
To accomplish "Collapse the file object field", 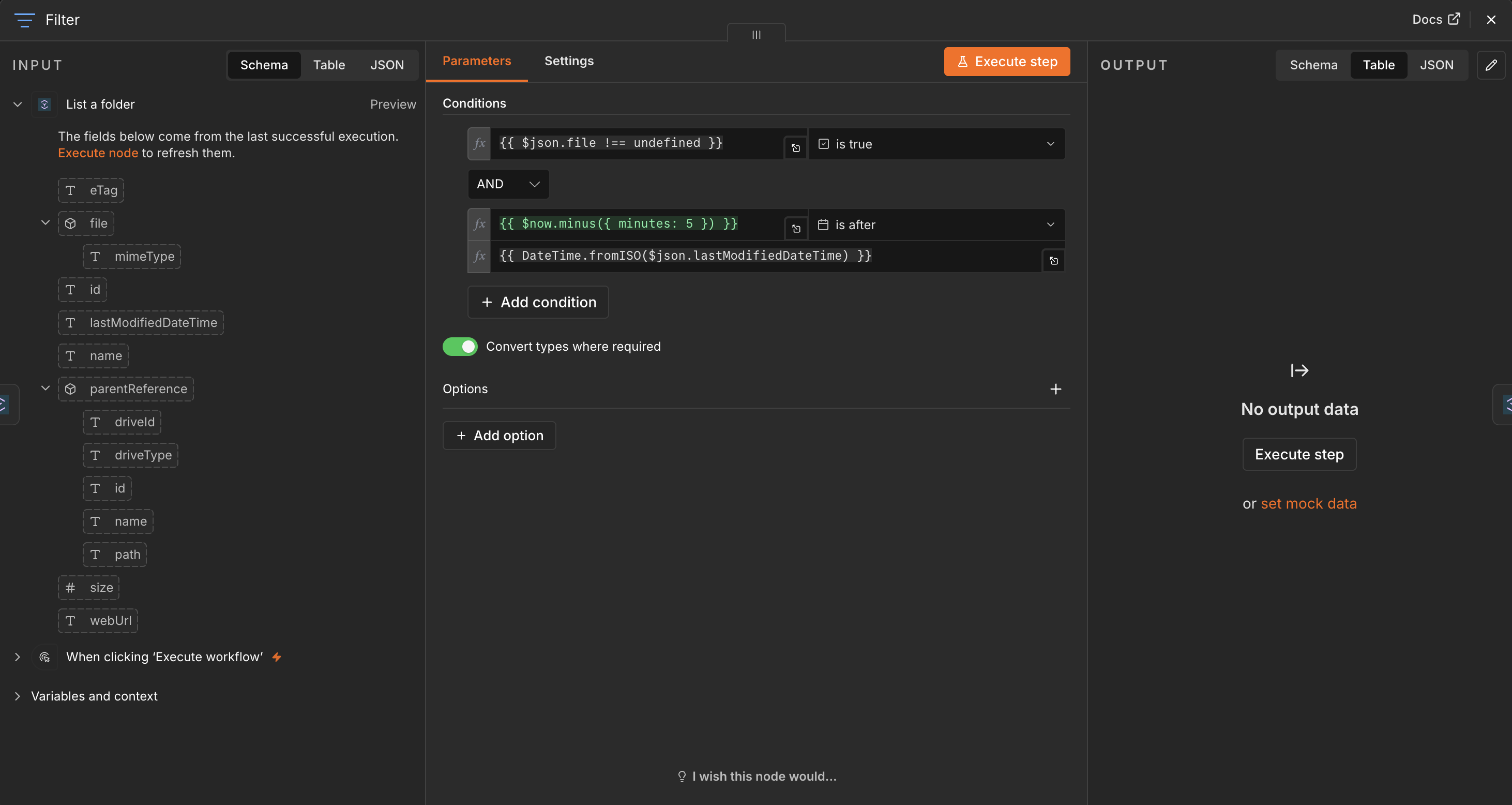I will pos(45,223).
